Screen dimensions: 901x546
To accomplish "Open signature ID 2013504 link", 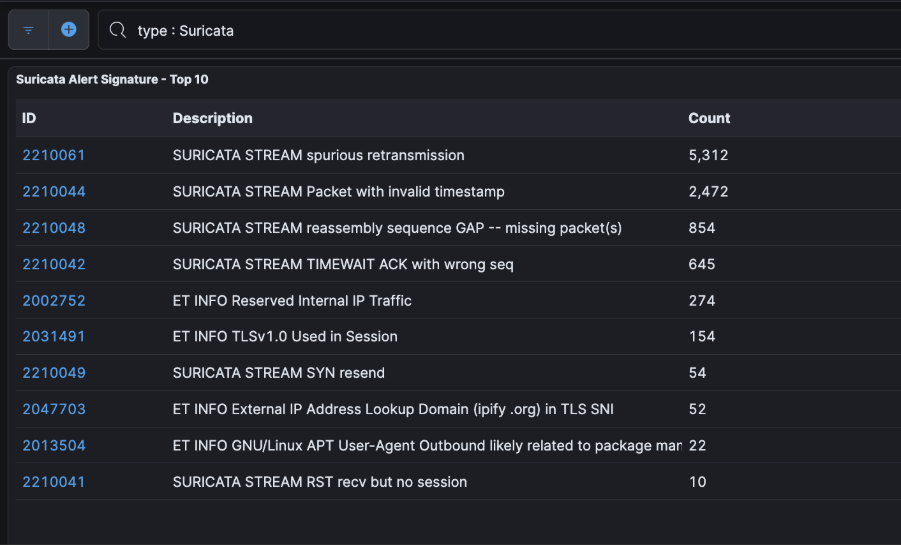I will pos(54,445).
